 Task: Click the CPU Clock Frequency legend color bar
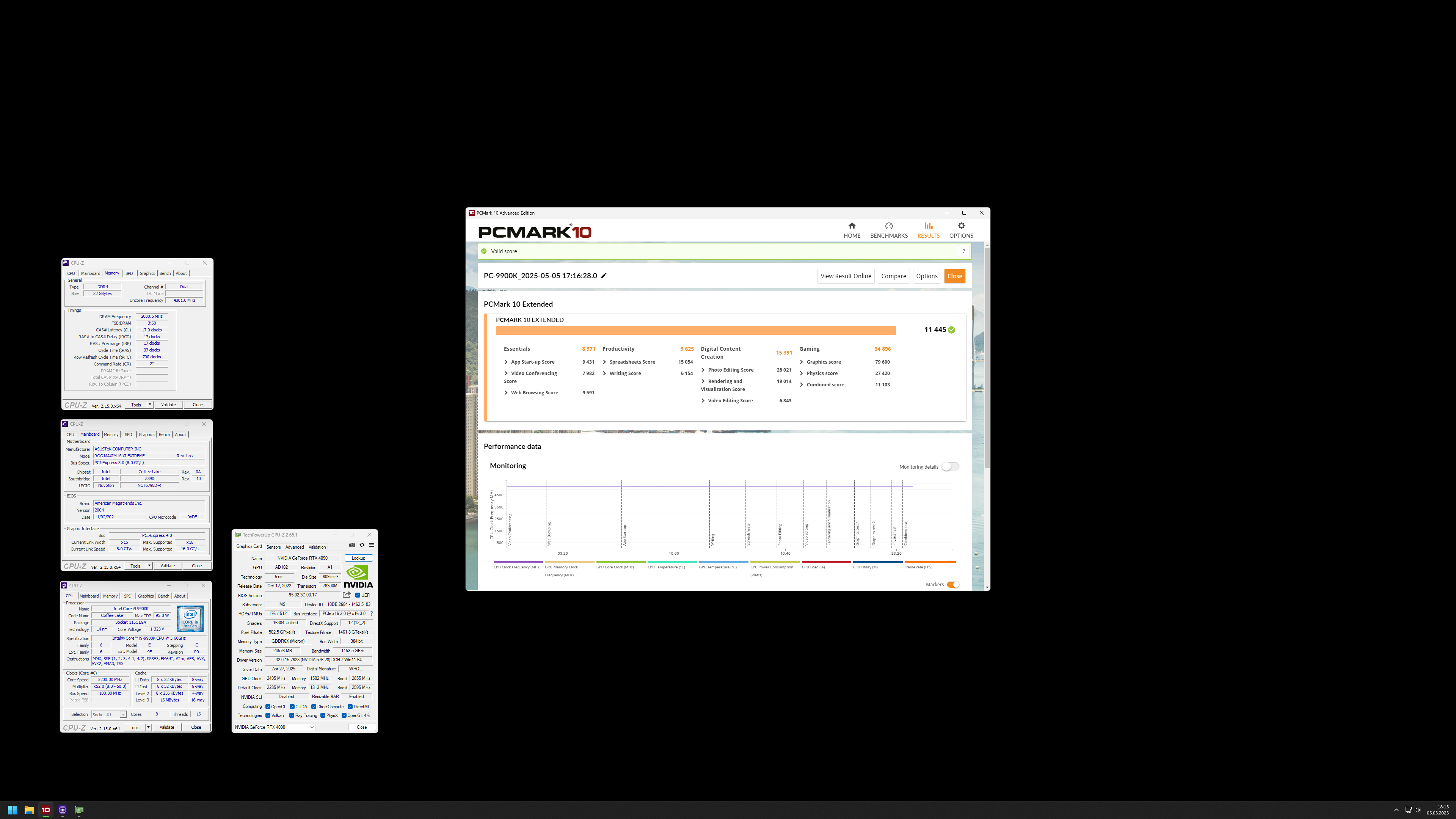click(x=518, y=562)
